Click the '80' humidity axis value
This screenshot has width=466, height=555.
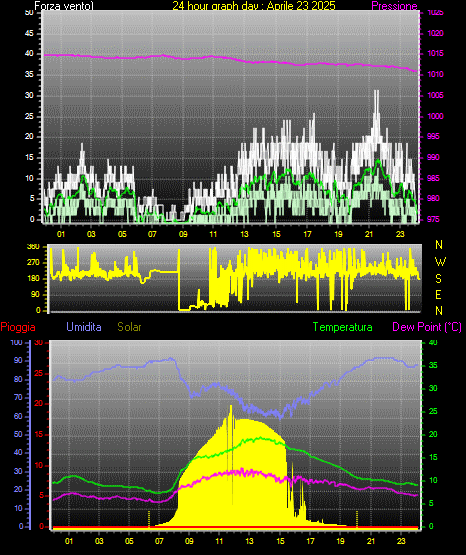[x=18, y=379]
